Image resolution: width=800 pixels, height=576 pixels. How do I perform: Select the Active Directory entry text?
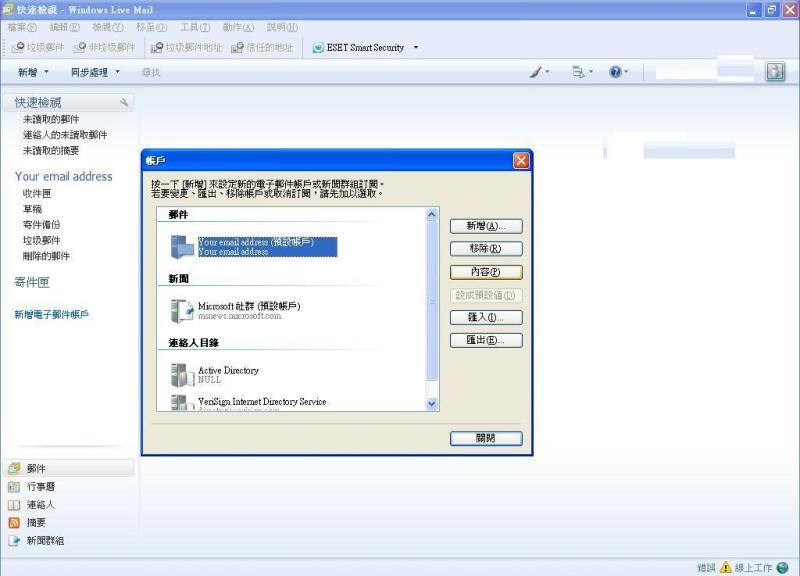pos(228,375)
